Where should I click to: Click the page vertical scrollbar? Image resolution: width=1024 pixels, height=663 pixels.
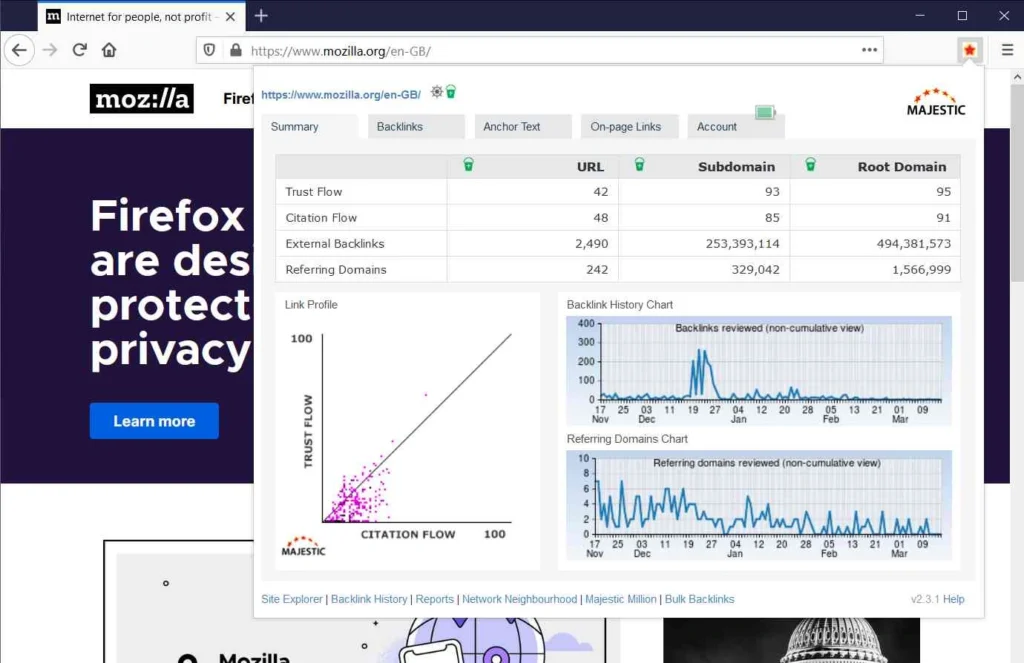pos(1017,183)
